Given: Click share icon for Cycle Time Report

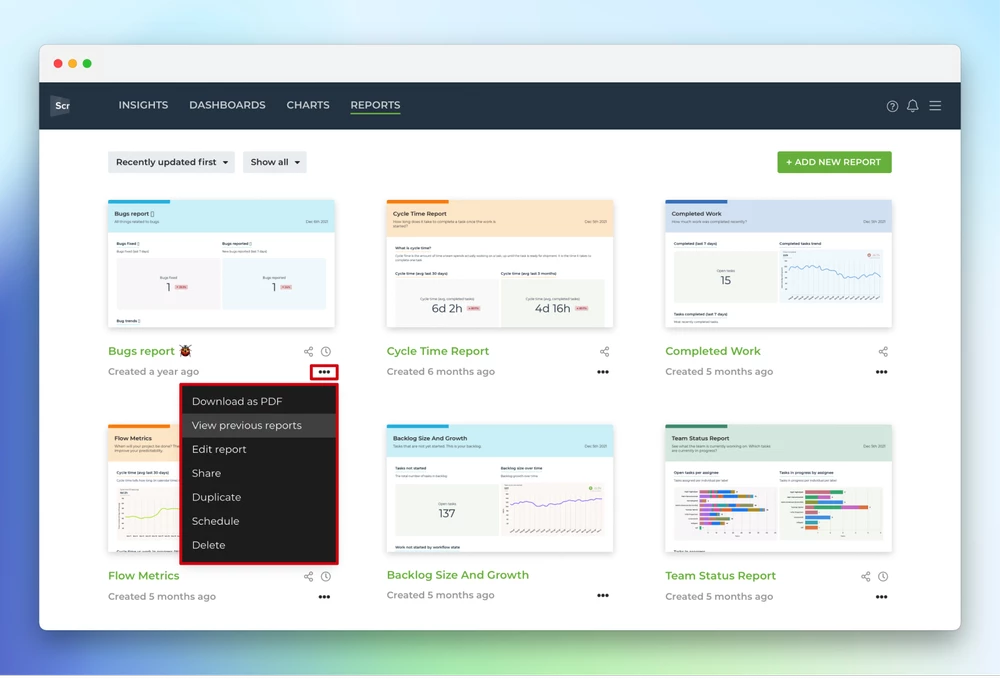Looking at the screenshot, I should [x=604, y=351].
